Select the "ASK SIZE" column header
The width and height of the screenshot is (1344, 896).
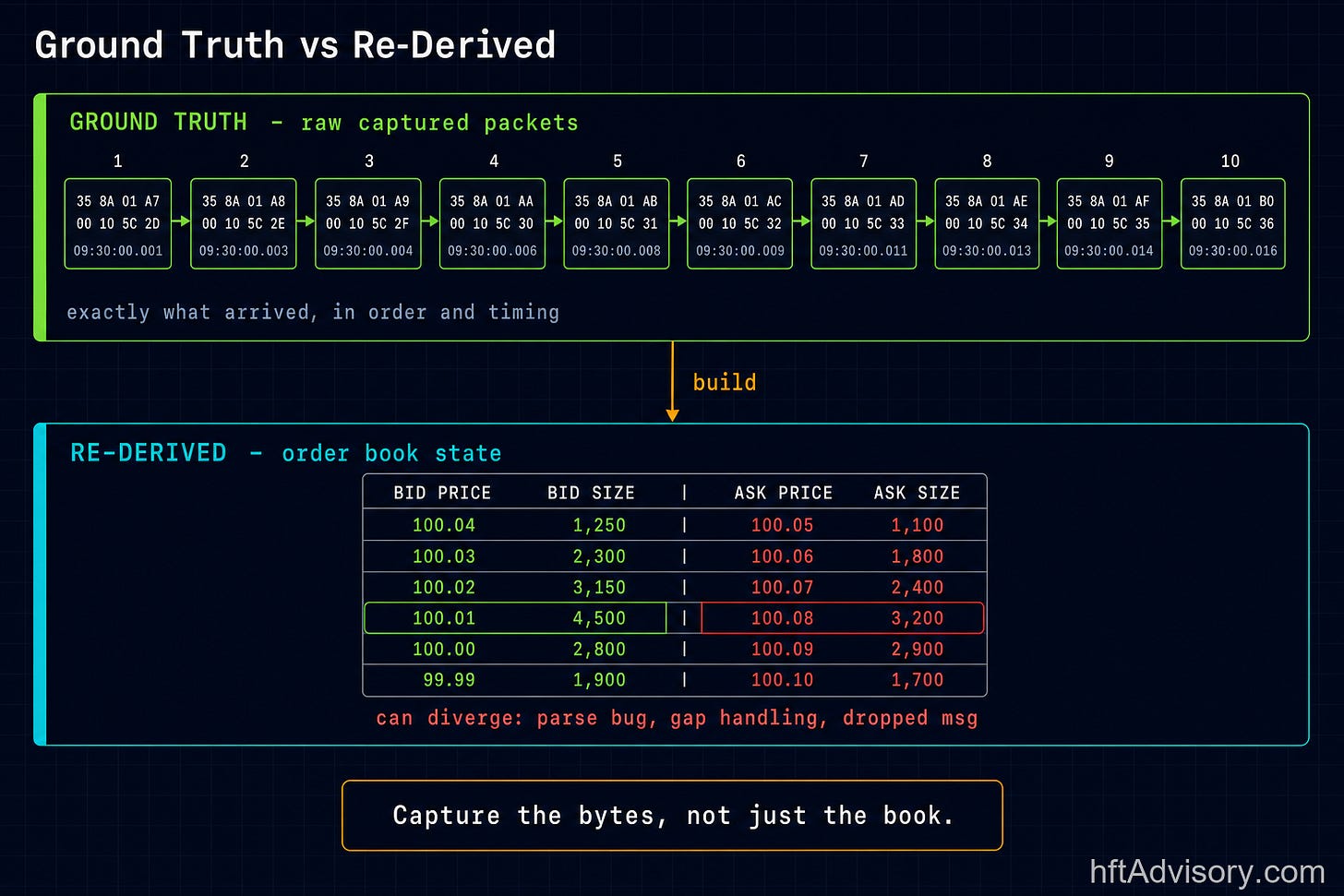coord(918,493)
